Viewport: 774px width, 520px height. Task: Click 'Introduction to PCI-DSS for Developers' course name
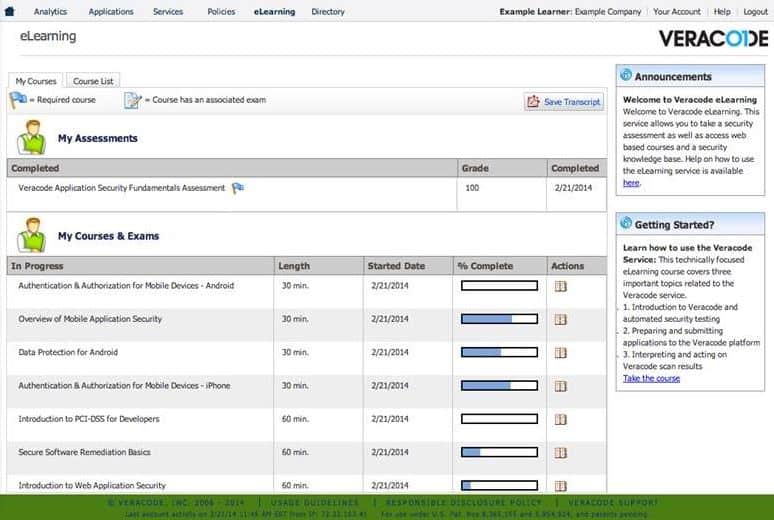coord(89,419)
